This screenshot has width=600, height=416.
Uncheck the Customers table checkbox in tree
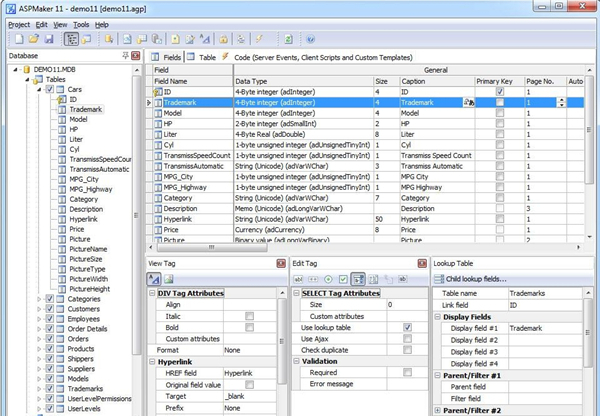50,310
